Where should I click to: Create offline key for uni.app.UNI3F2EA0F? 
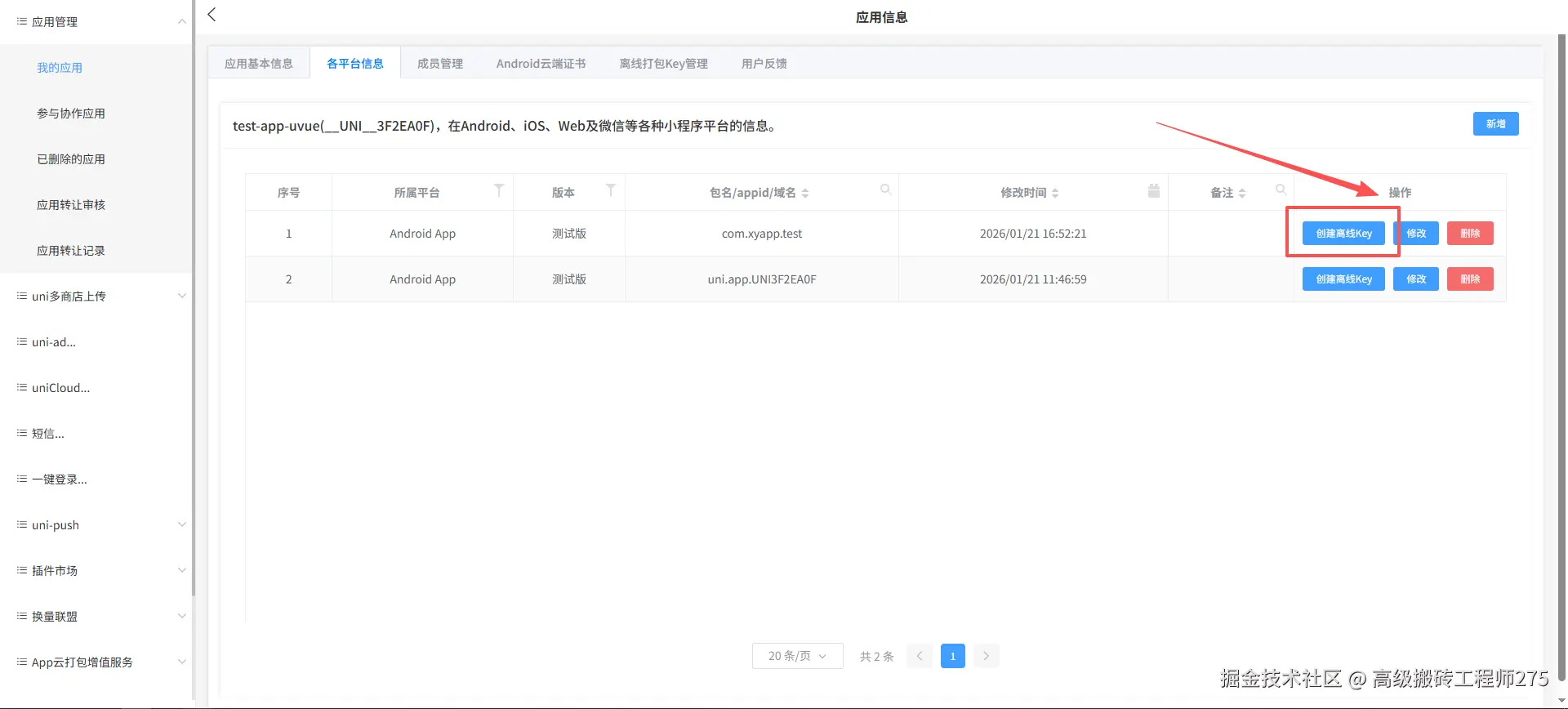(1343, 279)
